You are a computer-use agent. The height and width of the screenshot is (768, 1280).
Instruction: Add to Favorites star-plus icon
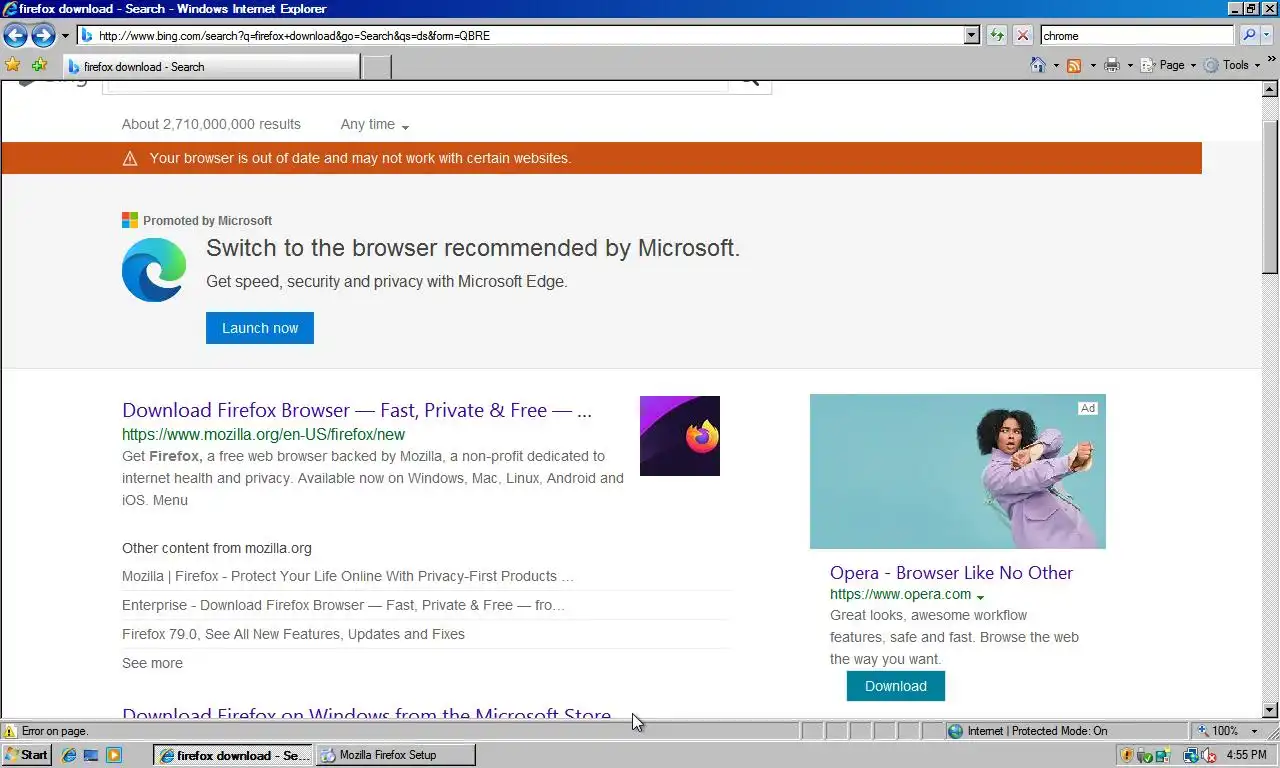pos(40,65)
